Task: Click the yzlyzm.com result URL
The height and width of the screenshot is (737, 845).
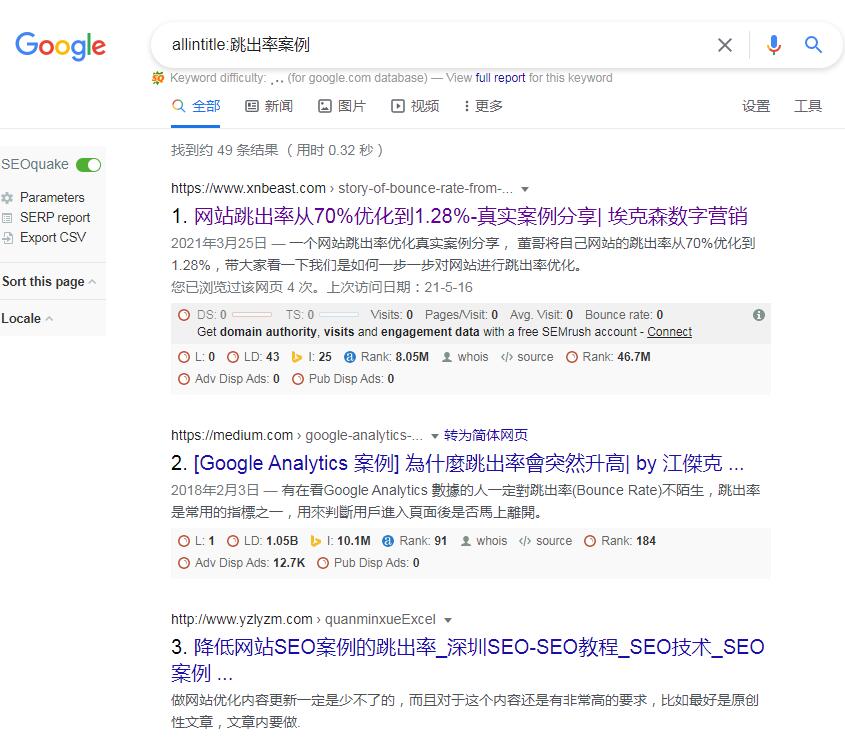Action: 303,620
